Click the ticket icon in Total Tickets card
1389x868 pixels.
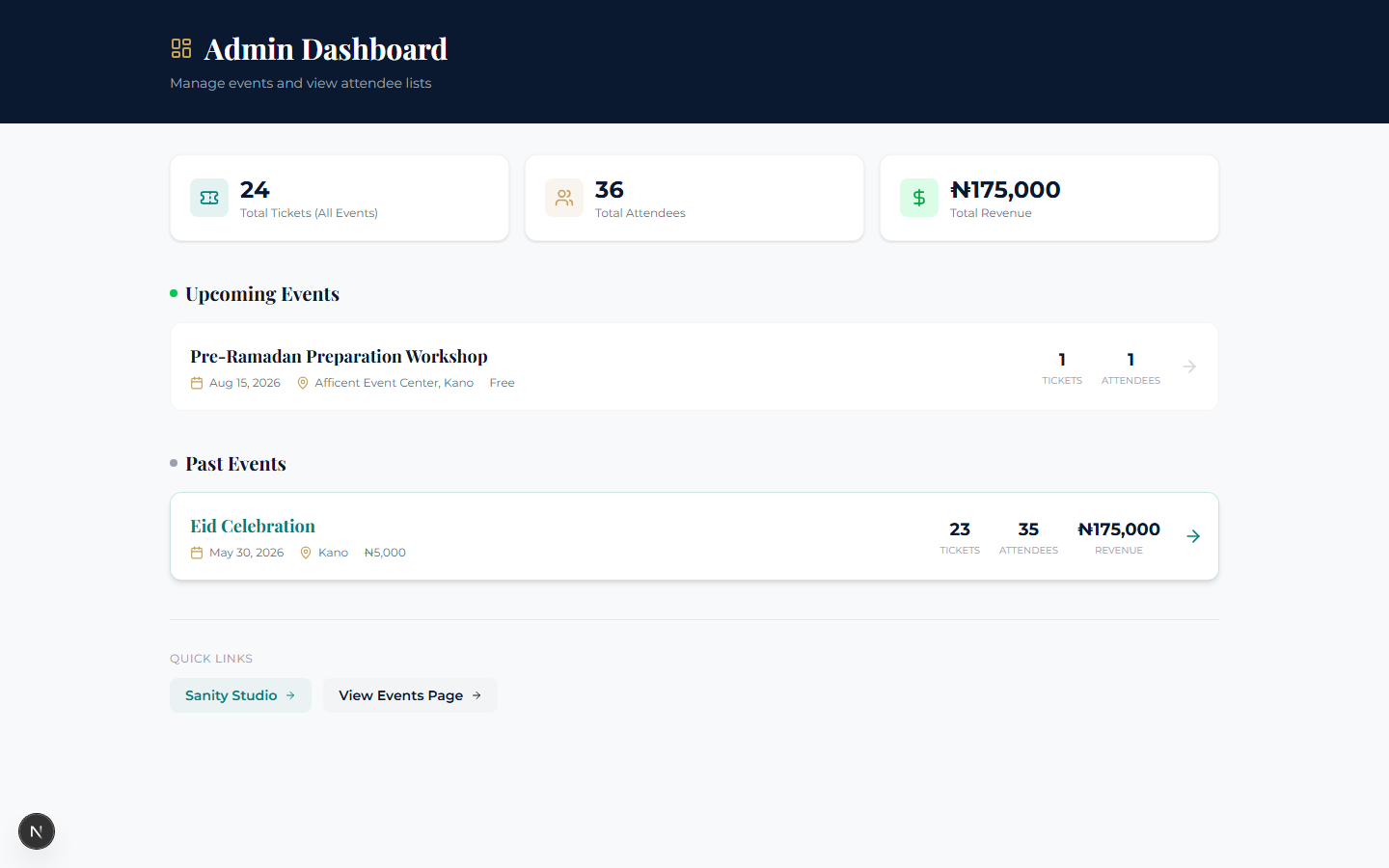coord(209,198)
